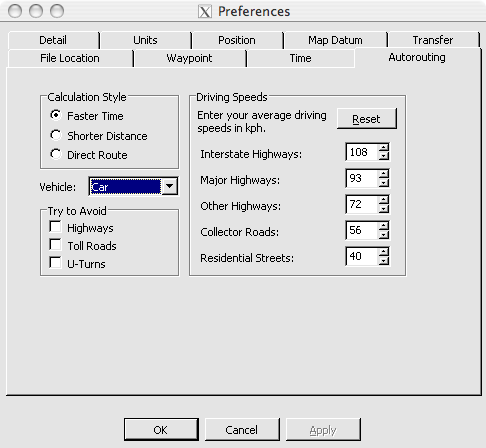Select the Position tab
This screenshot has width=486, height=448.
[x=237, y=40]
